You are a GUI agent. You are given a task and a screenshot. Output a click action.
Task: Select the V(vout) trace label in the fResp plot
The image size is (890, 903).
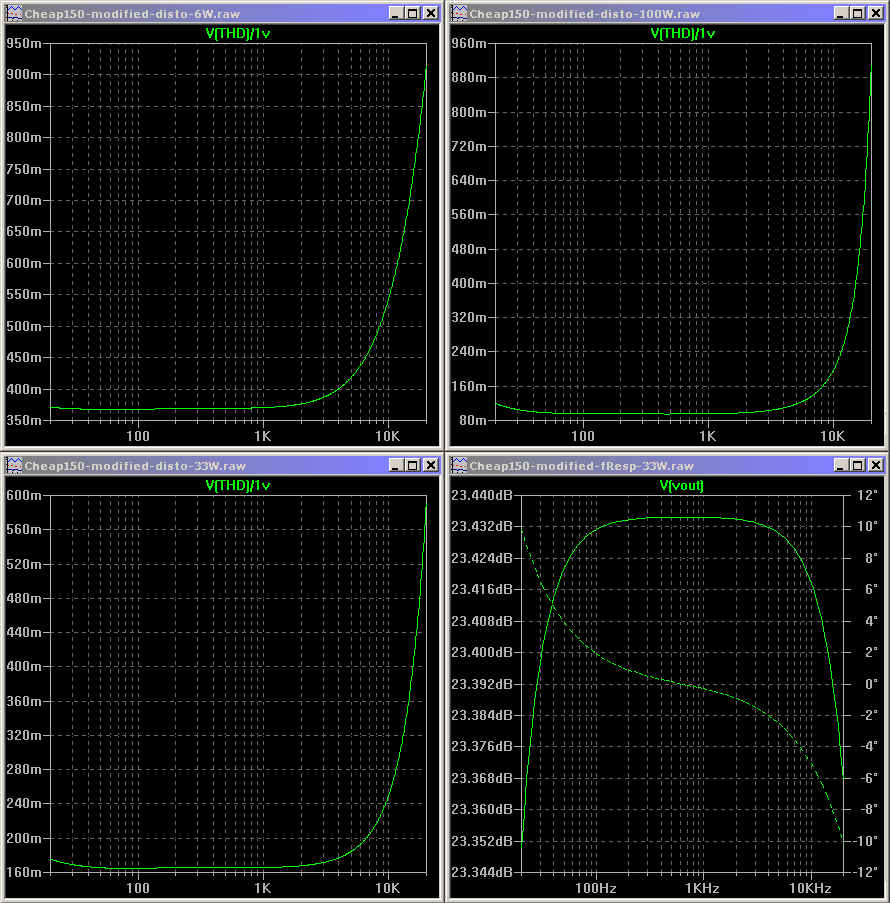click(681, 485)
